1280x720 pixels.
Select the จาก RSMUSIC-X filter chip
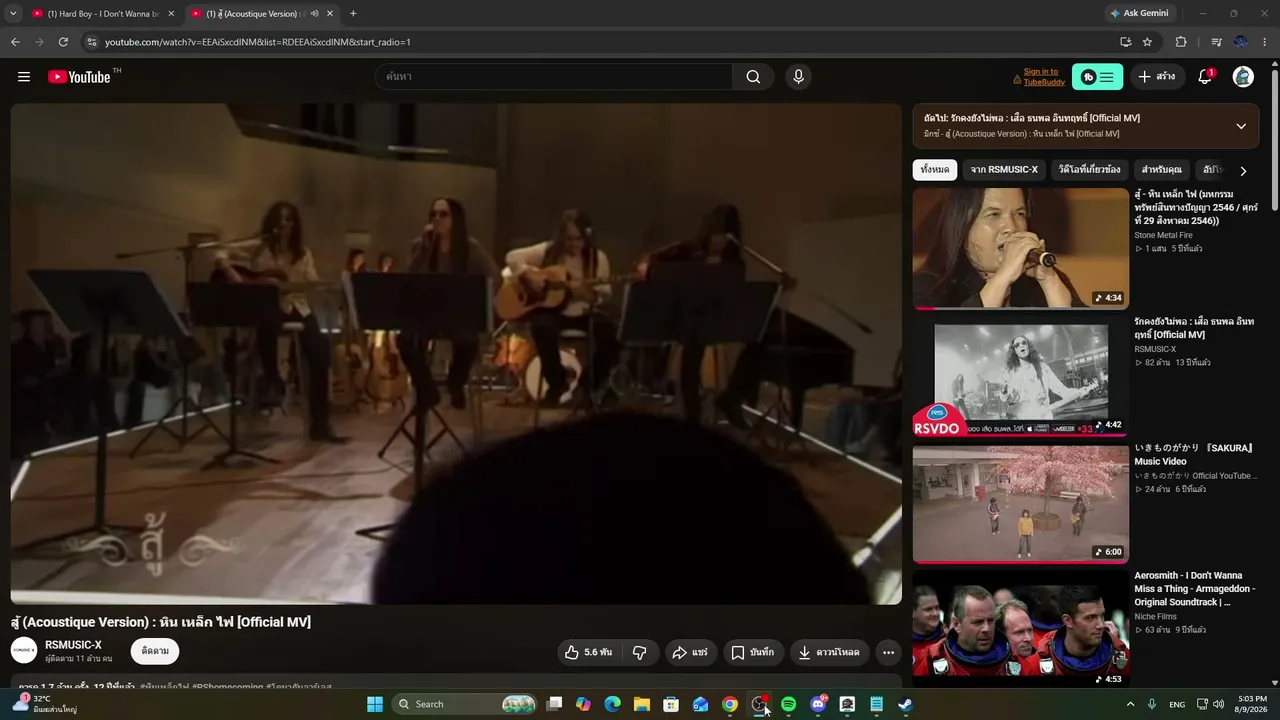click(1004, 170)
